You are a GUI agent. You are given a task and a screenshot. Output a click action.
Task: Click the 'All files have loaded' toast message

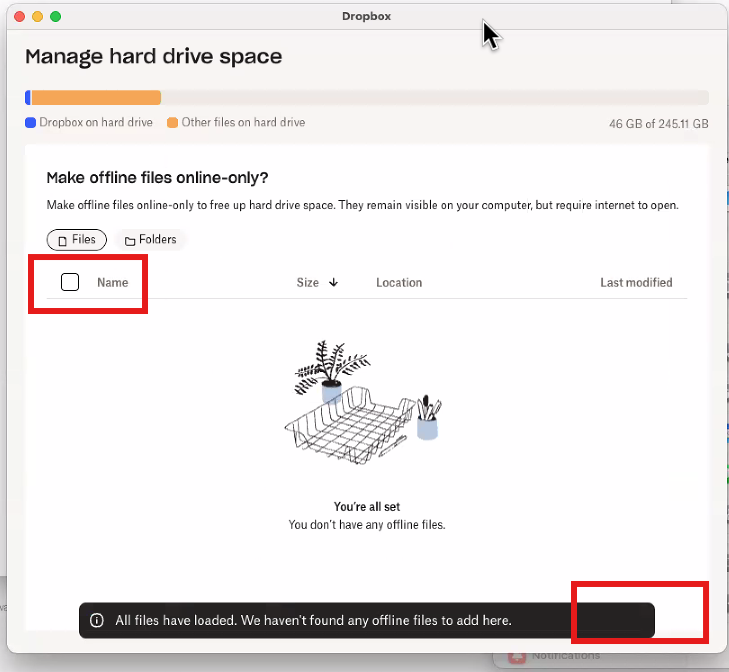[313, 621]
